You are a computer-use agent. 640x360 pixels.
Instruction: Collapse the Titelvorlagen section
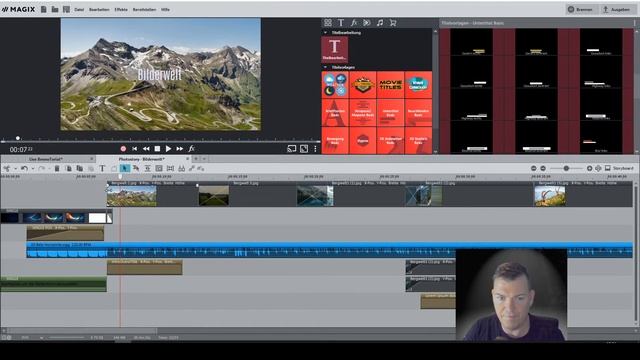325,67
